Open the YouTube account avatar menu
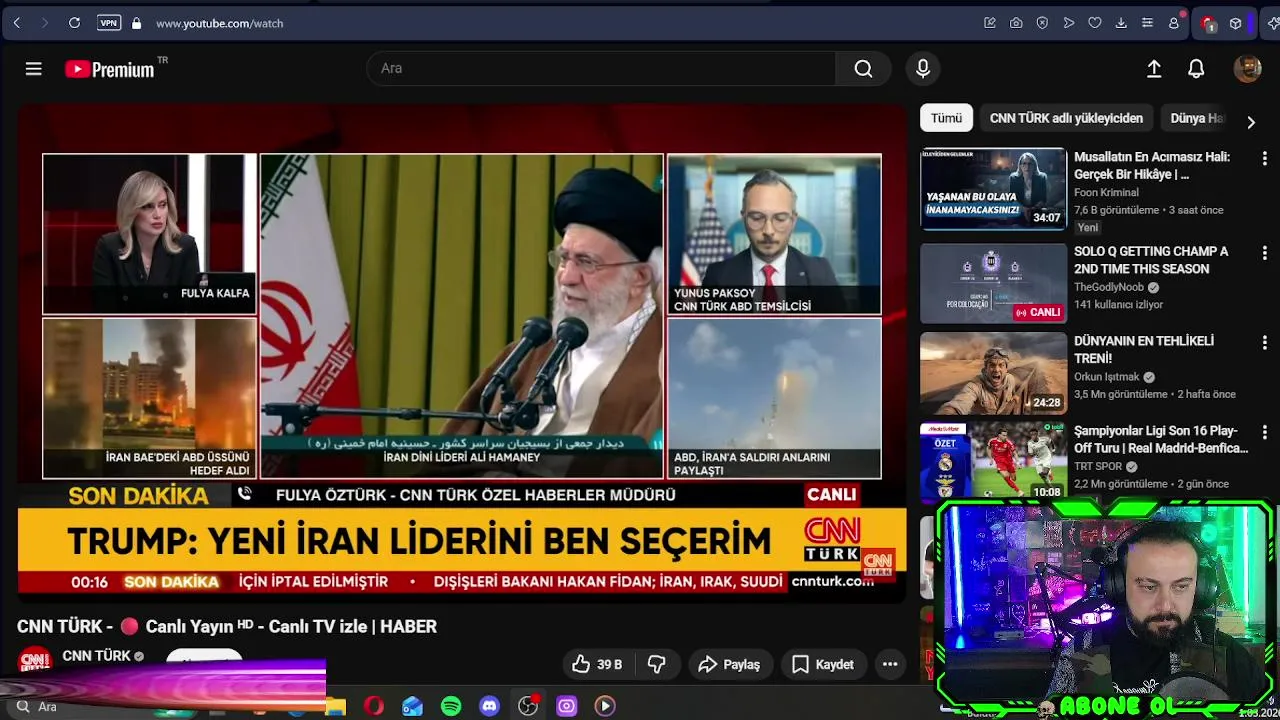 coord(1247,68)
